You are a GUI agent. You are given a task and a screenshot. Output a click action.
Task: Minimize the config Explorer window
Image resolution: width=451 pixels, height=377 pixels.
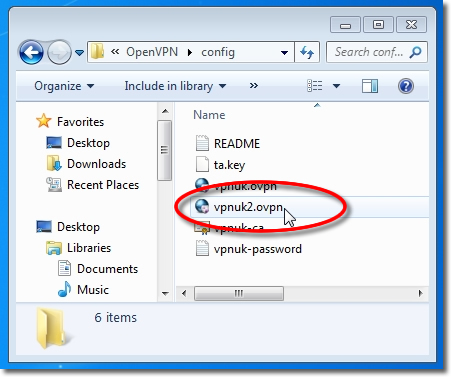pos(345,25)
